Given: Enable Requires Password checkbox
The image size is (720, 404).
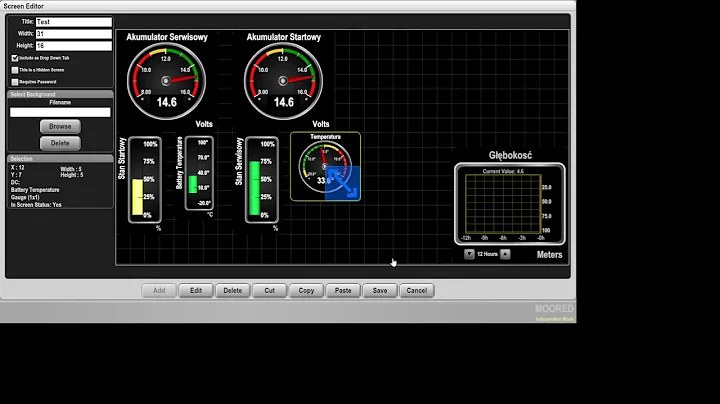Looking at the screenshot, I should pyautogui.click(x=15, y=82).
